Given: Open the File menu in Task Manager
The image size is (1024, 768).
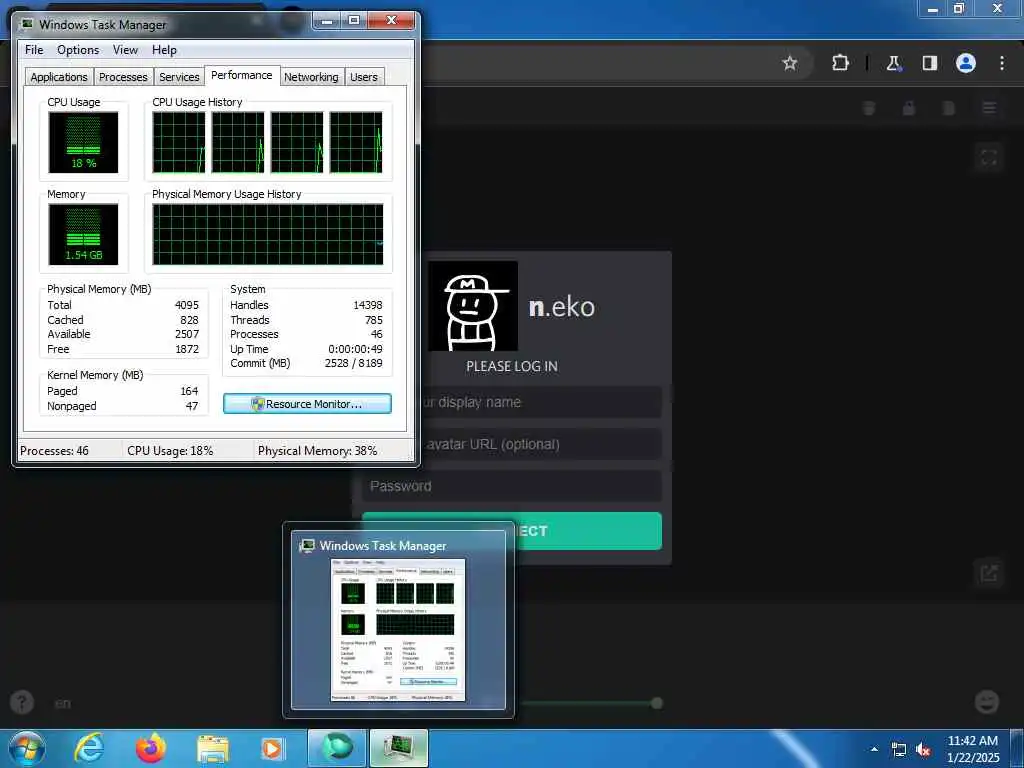Looking at the screenshot, I should 34,50.
